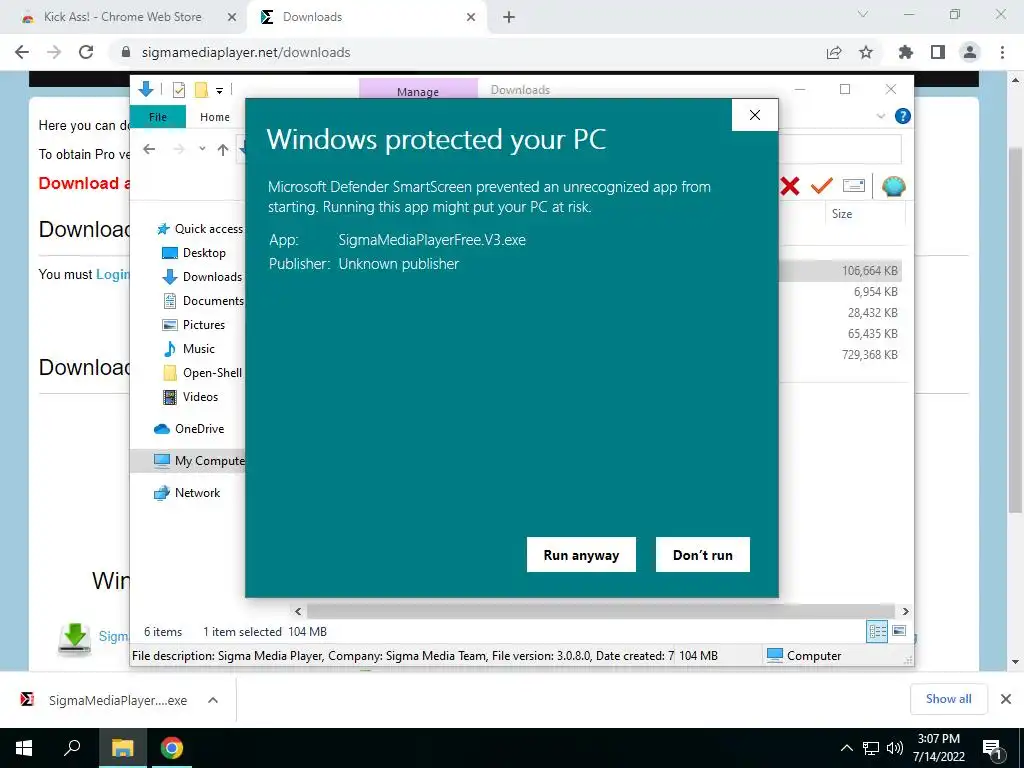Open Open-Shell folder in navigation pane
This screenshot has height=768, width=1024.
click(202, 373)
